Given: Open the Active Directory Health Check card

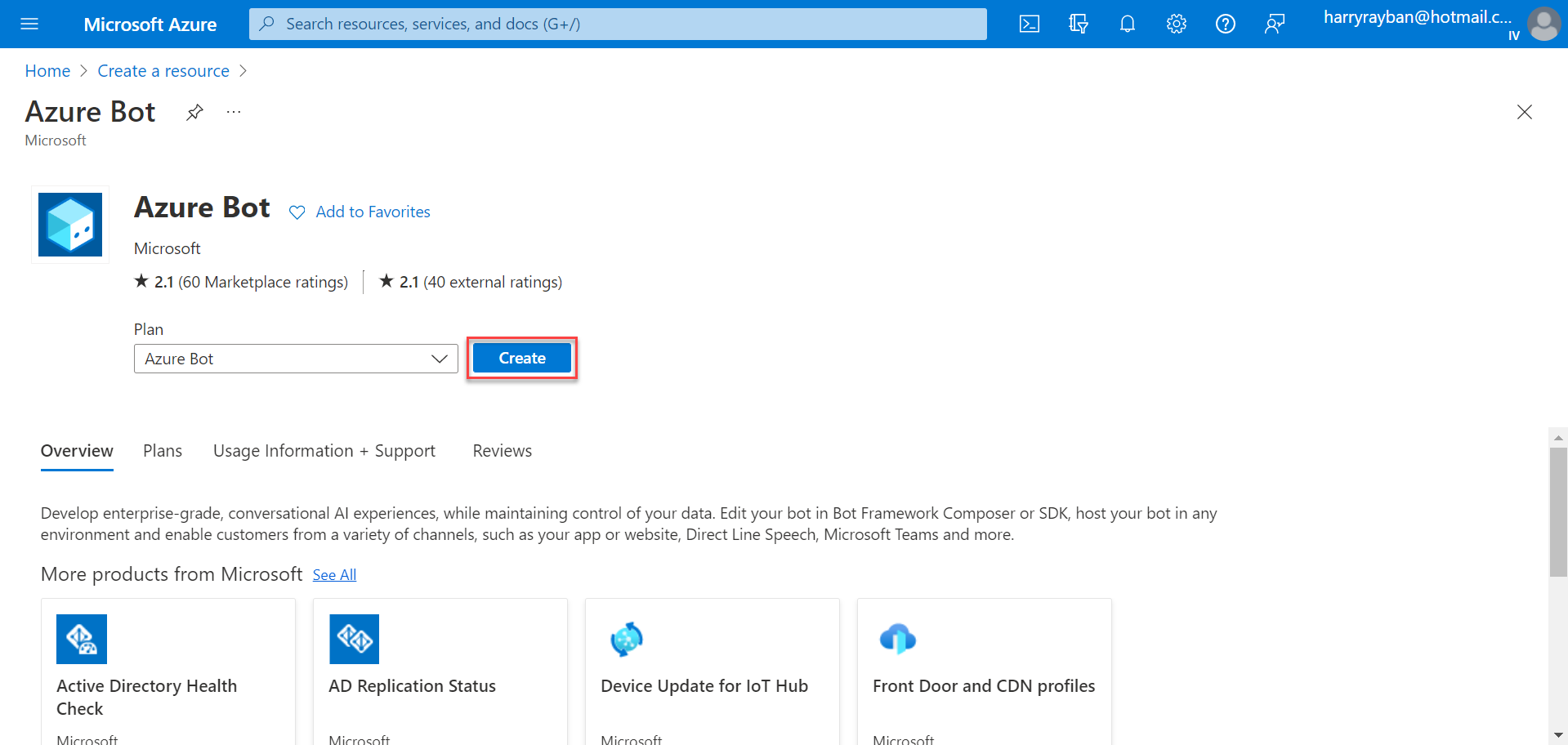Looking at the screenshot, I should tap(168, 670).
